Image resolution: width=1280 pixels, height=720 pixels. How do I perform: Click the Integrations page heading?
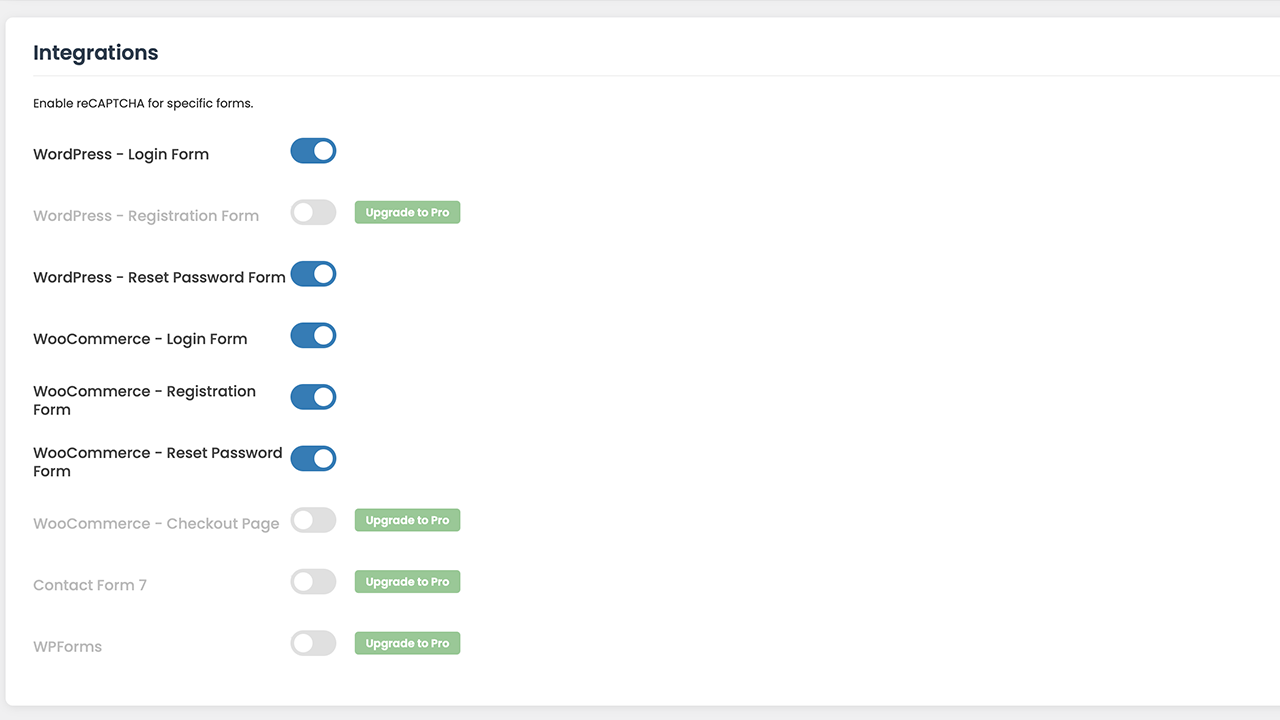pos(95,52)
